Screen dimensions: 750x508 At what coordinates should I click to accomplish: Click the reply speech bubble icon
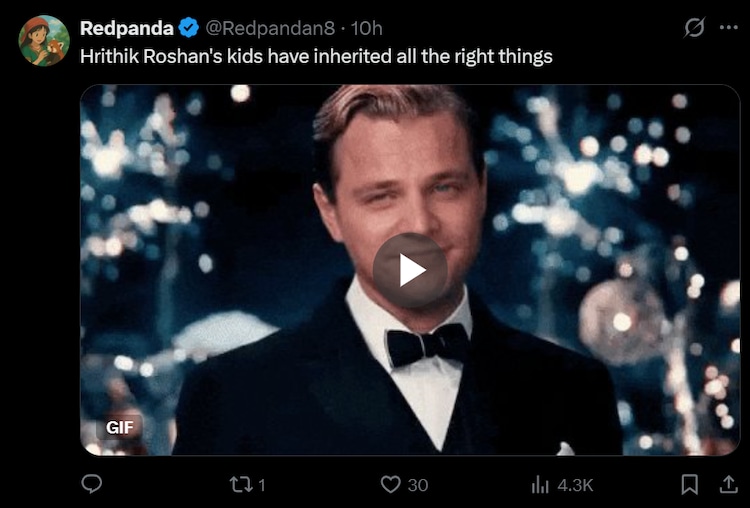[x=91, y=484]
